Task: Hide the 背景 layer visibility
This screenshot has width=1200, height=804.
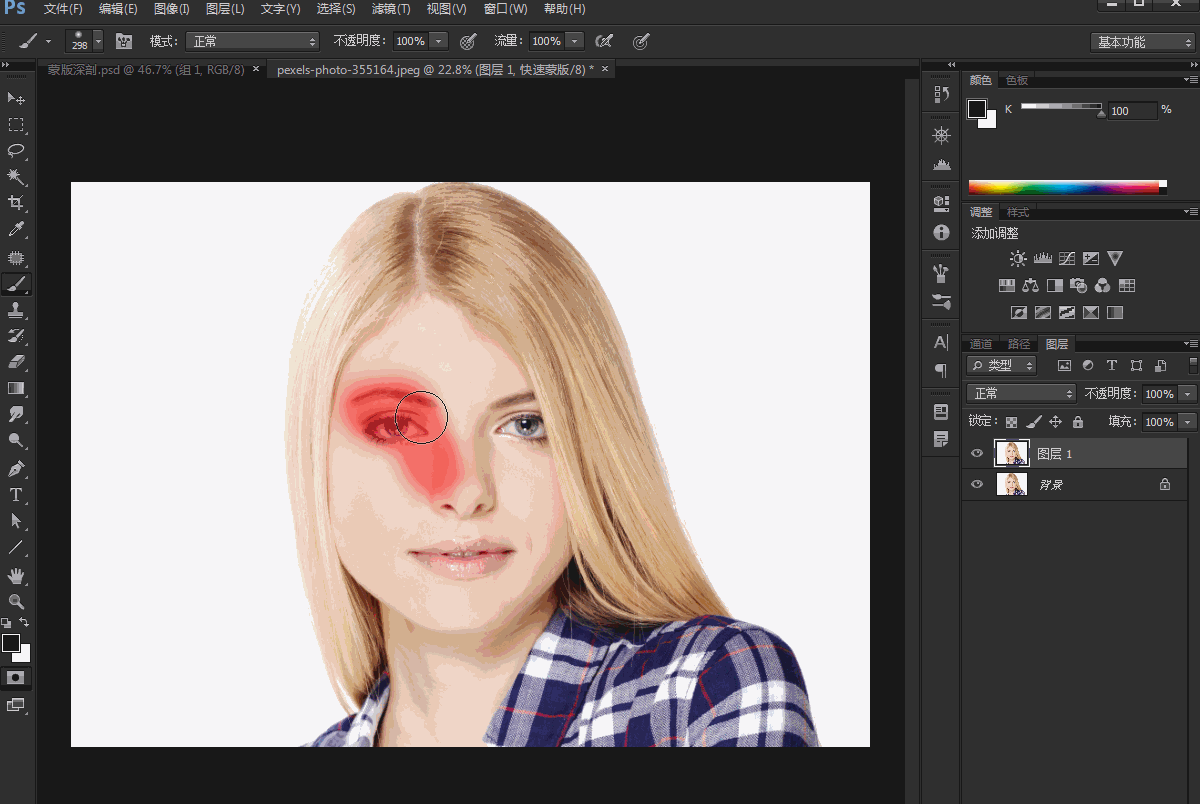Action: [978, 485]
